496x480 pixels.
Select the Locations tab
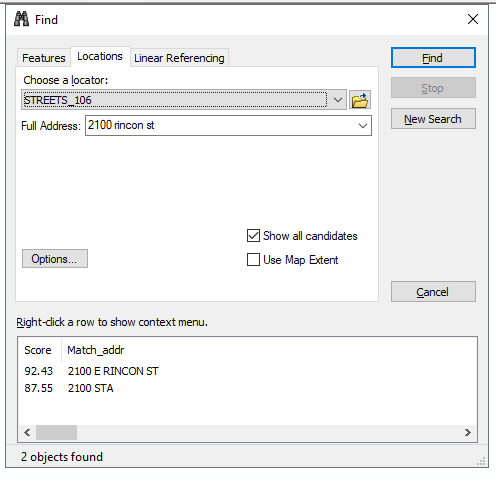[x=100, y=56]
